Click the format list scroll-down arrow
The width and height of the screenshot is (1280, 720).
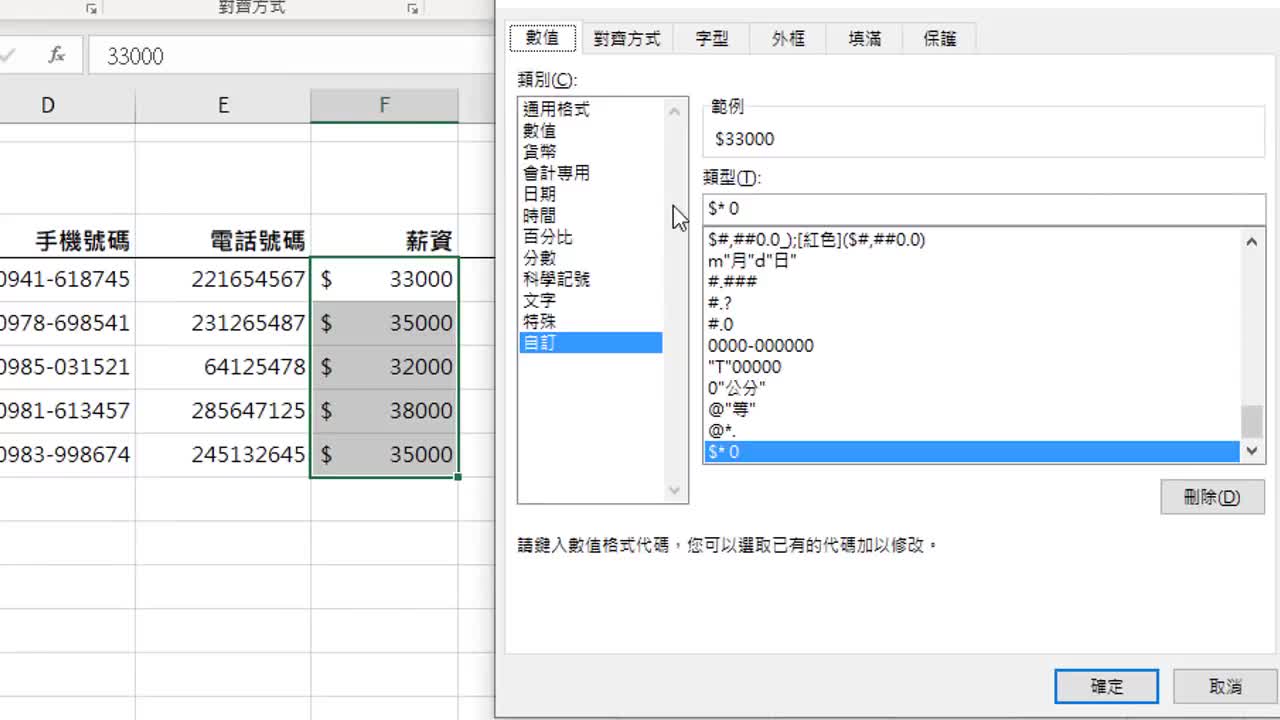pyautogui.click(x=1252, y=451)
